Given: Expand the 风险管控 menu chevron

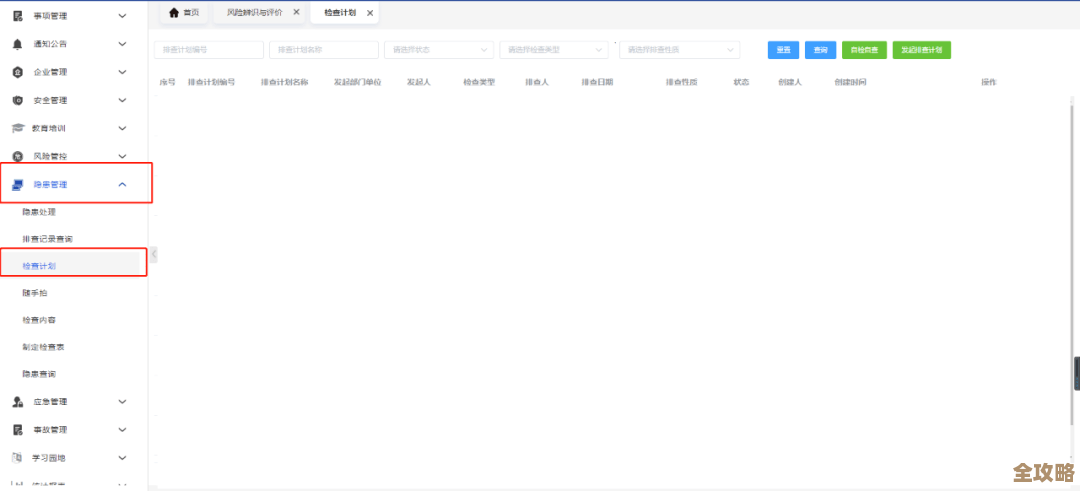Looking at the screenshot, I should 123,156.
